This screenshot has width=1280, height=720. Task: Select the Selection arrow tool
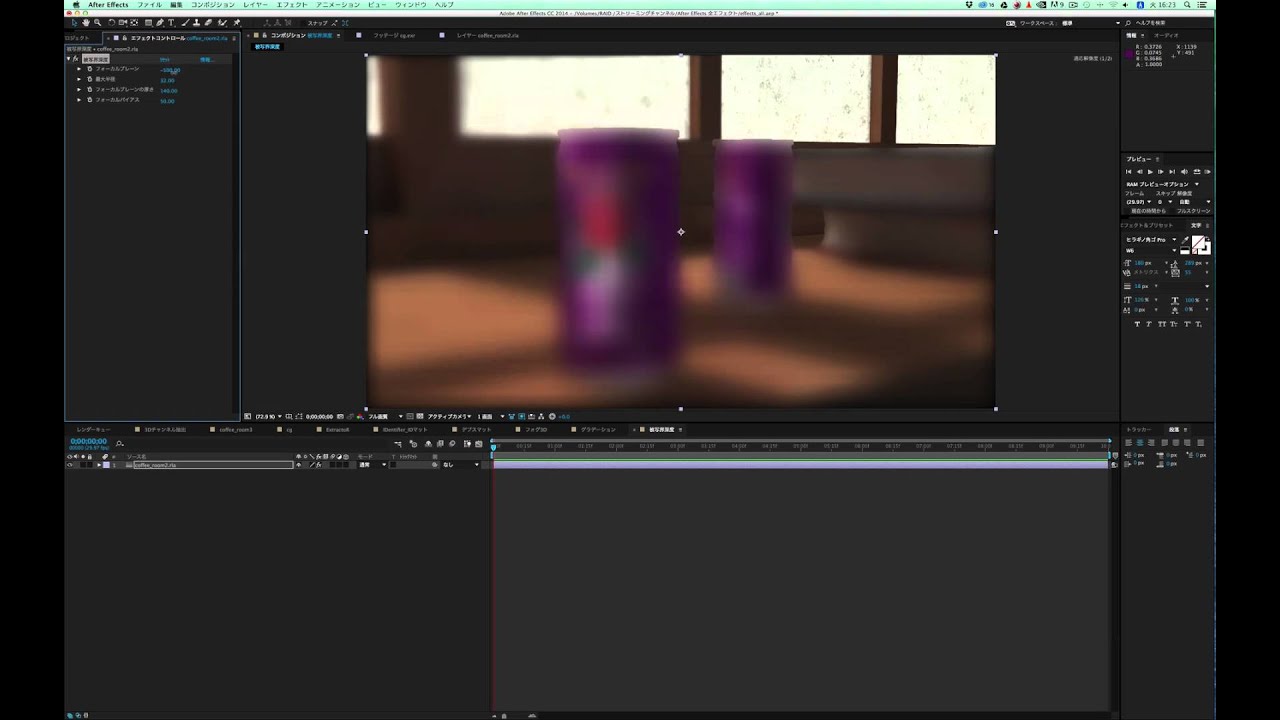tap(74, 22)
